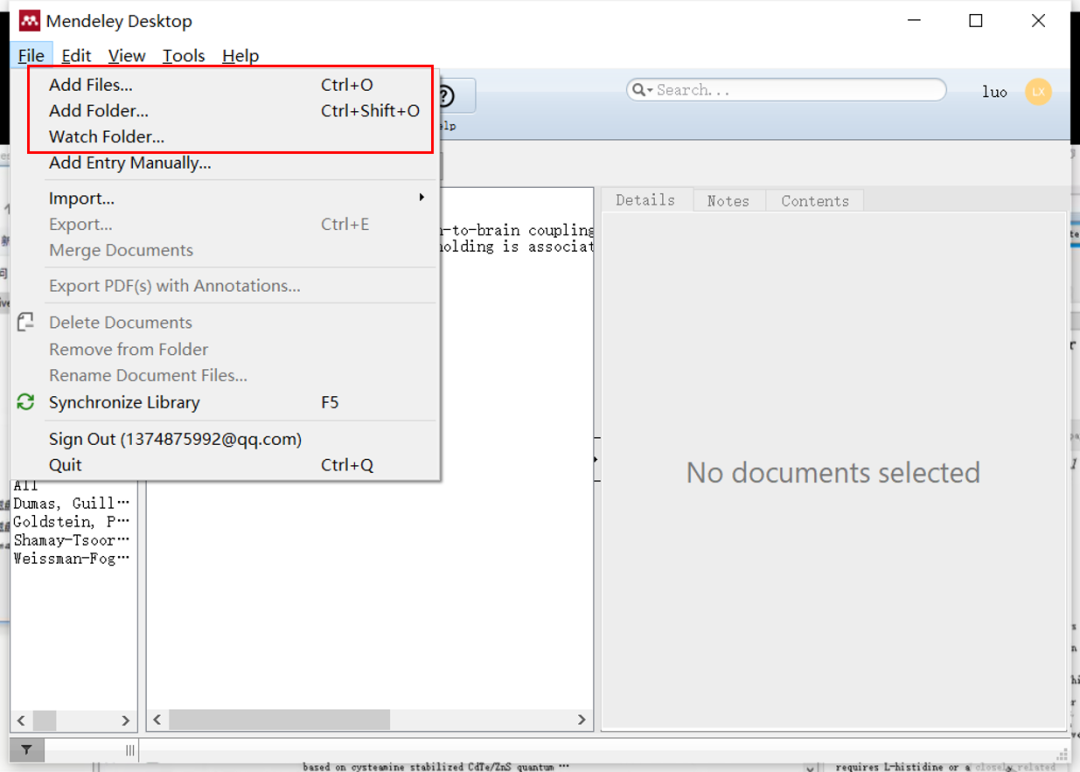Open the Help menu
Image resolution: width=1080 pixels, height=772 pixels.
pyautogui.click(x=240, y=56)
